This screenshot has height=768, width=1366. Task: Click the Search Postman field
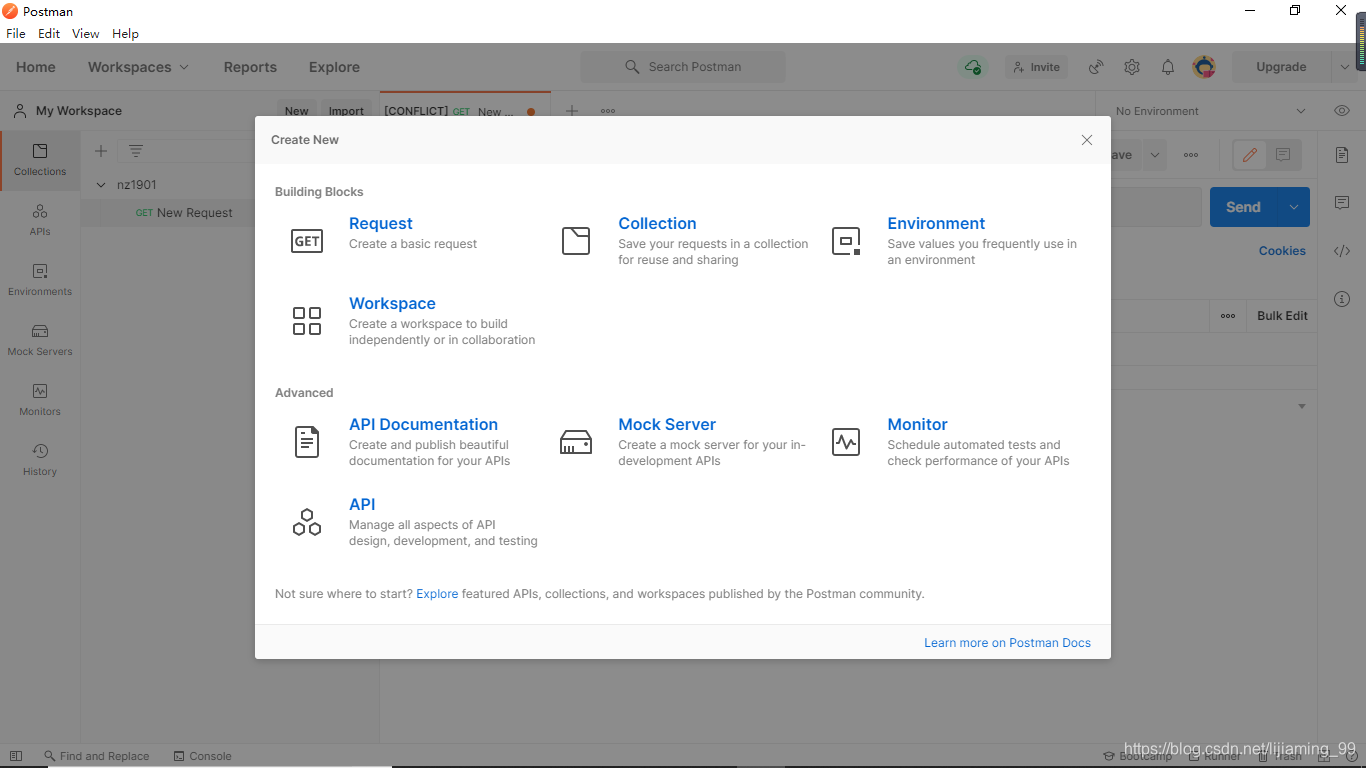click(x=683, y=67)
